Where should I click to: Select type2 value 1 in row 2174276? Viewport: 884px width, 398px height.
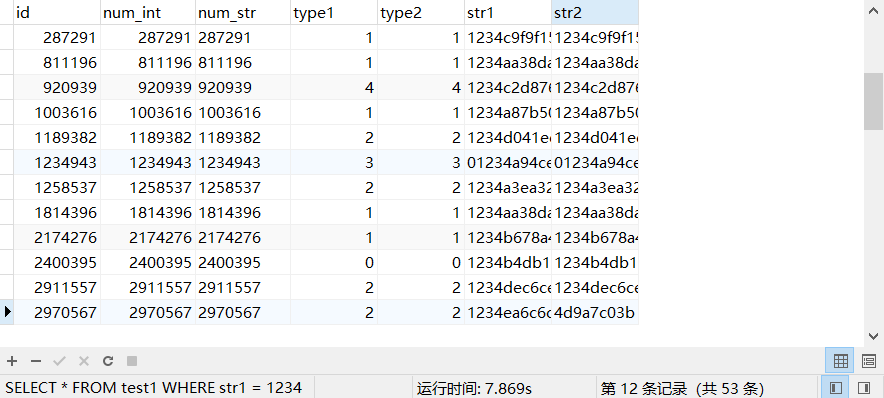tap(421, 237)
